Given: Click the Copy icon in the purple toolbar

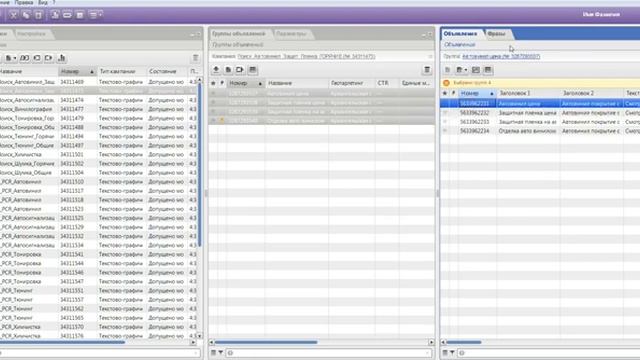Looking at the screenshot, I should pos(26,15).
